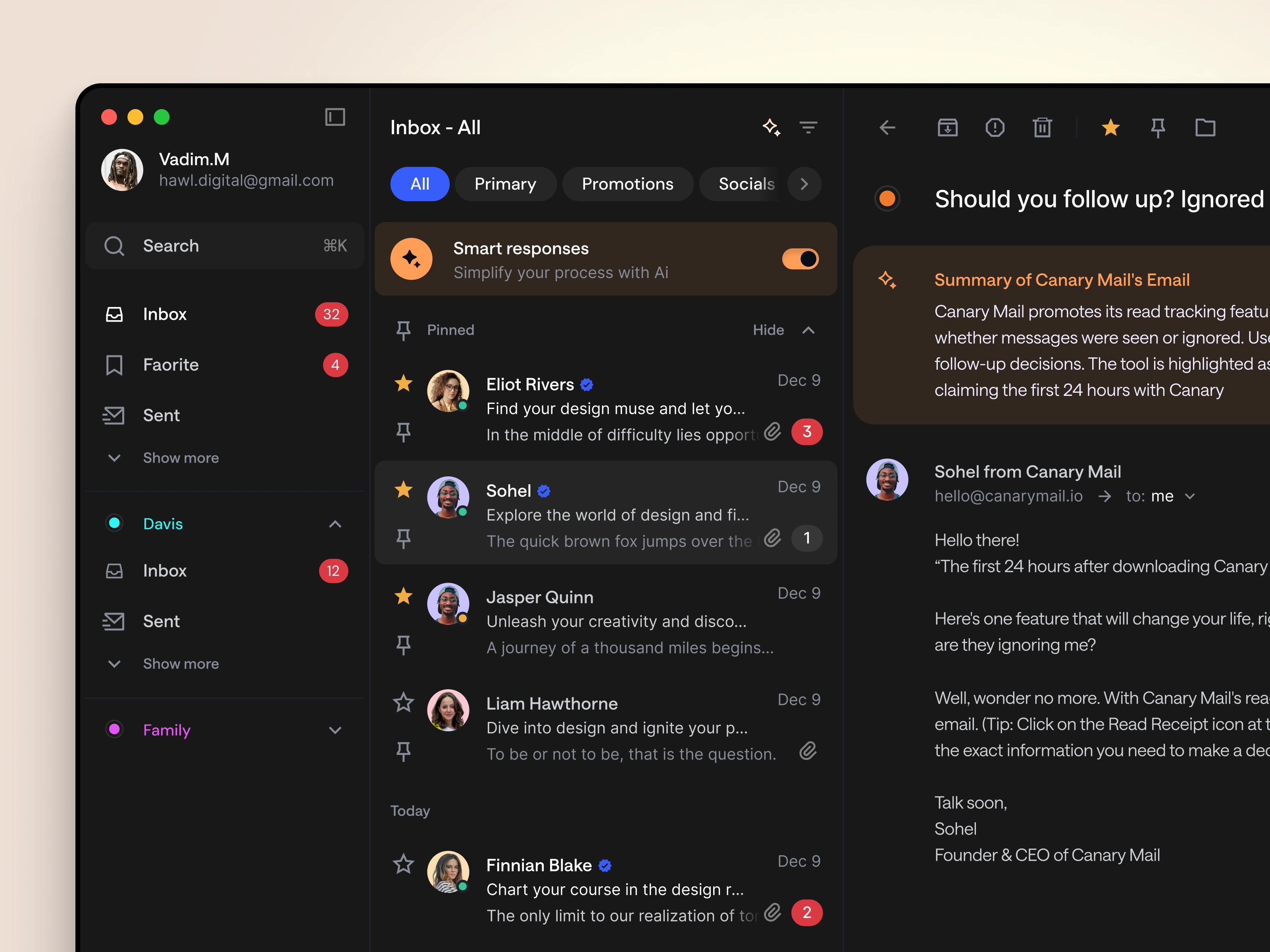Click the red 2 badge on Finnian Blake email
The width and height of the screenshot is (1270, 952).
click(807, 912)
